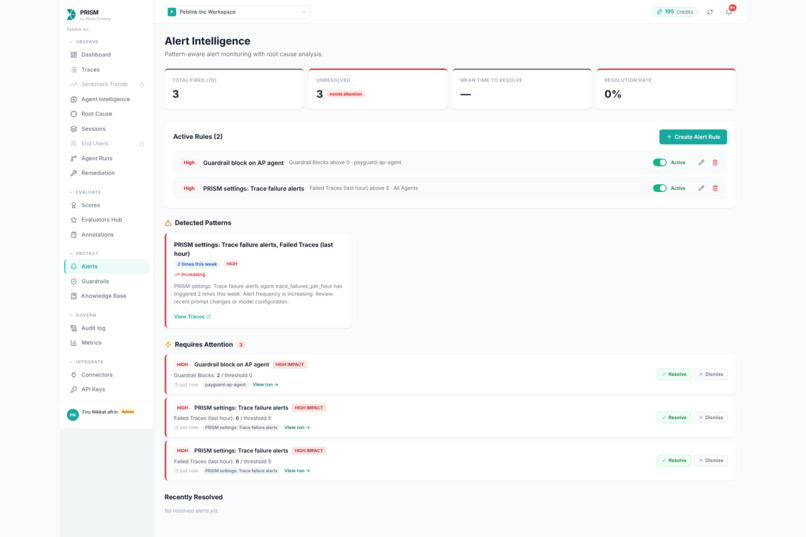The image size is (806, 537).
Task: Click the Sessions sidebar icon
Action: (x=74, y=128)
